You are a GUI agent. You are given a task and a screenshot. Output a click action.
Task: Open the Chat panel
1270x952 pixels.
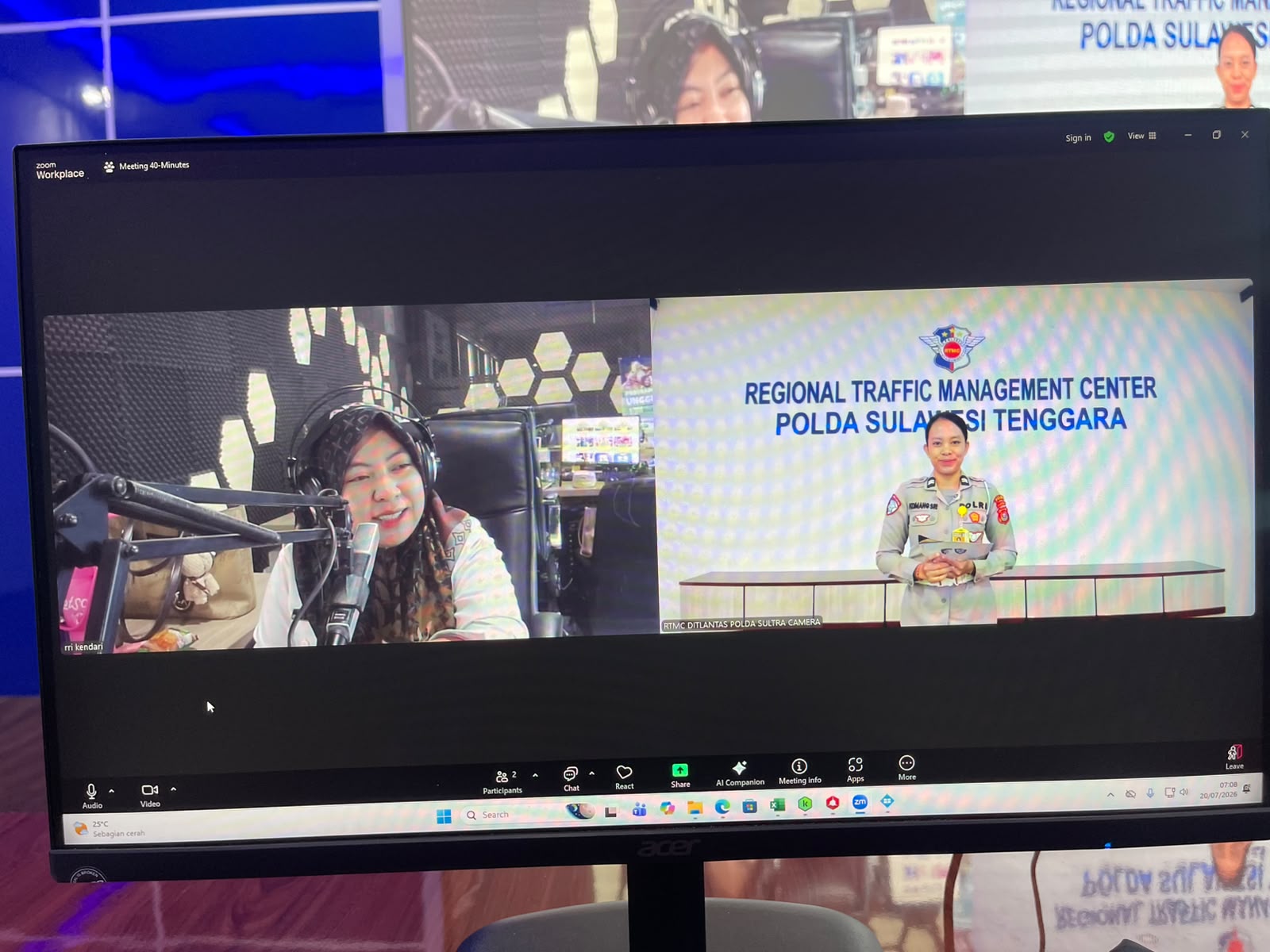(571, 779)
